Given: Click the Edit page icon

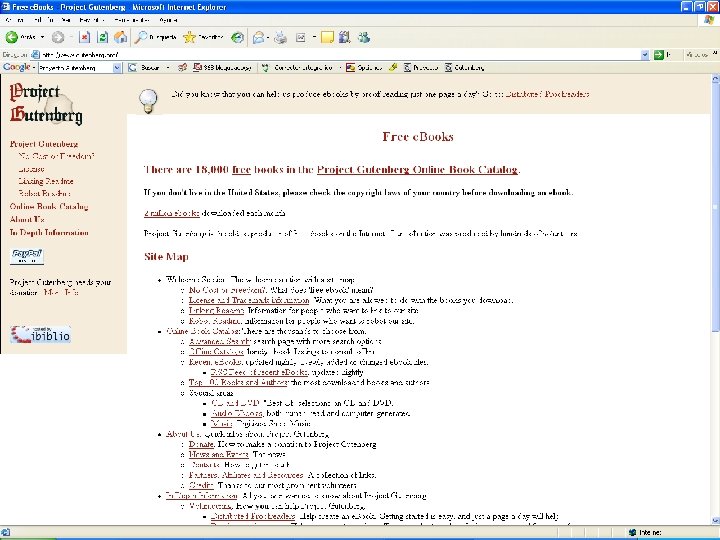Looking at the screenshot, I should point(301,37).
